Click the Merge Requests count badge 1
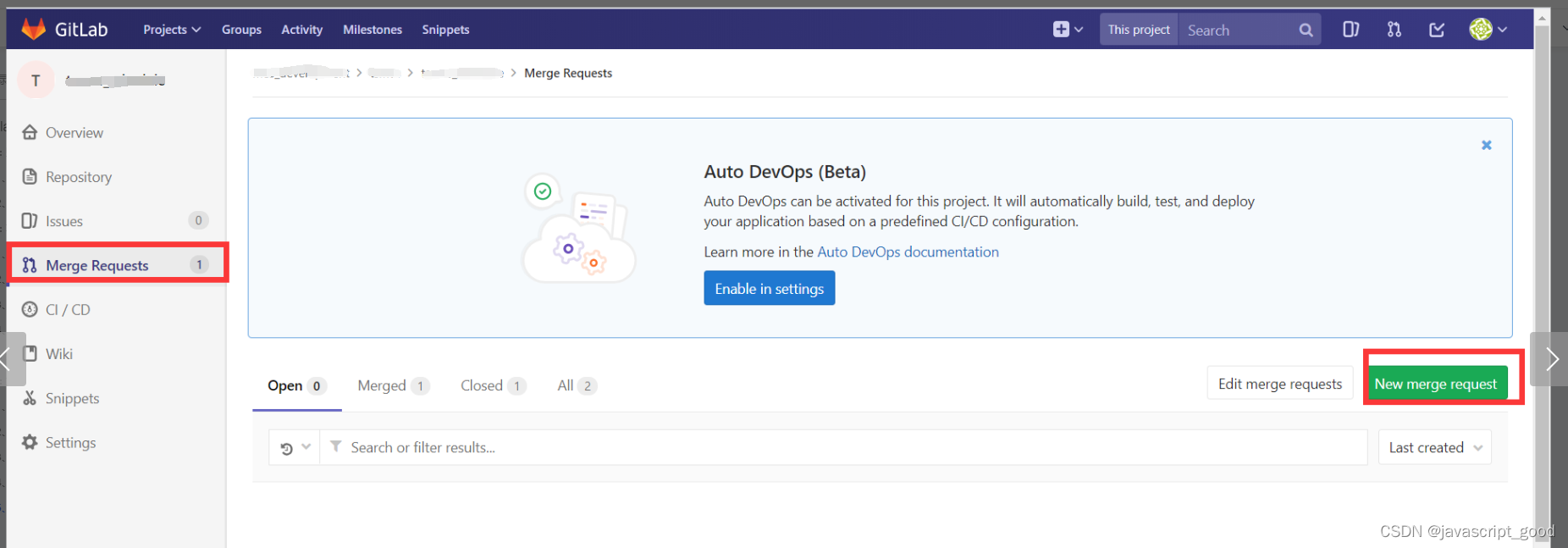 tap(199, 264)
